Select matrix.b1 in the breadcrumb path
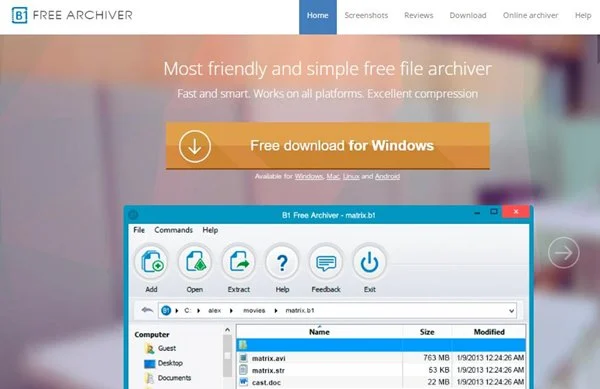This screenshot has height=389, width=600. point(300,311)
